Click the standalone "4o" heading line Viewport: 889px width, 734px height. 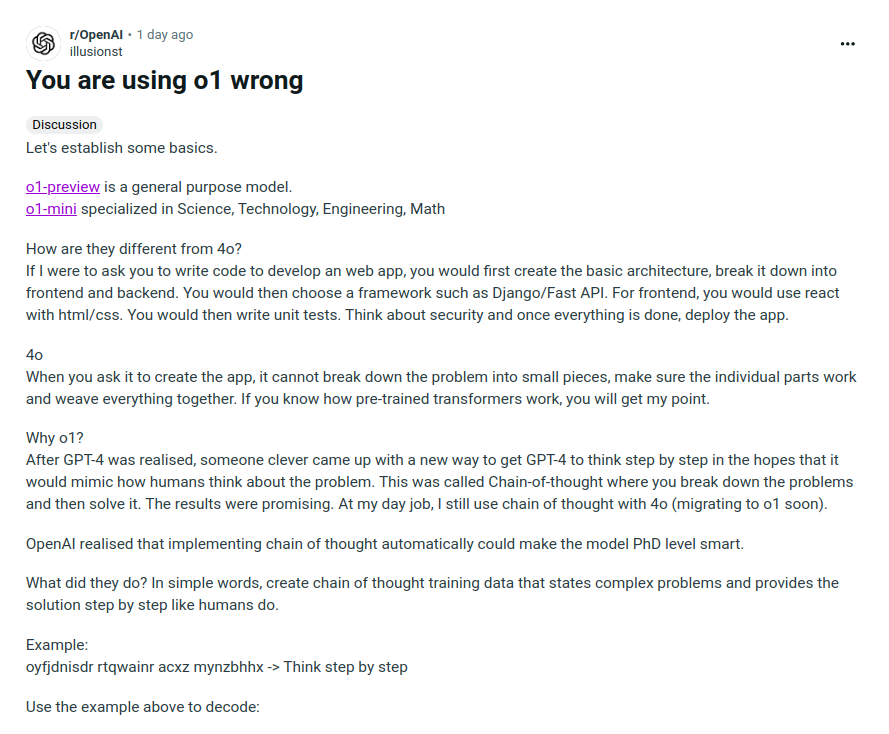34,355
